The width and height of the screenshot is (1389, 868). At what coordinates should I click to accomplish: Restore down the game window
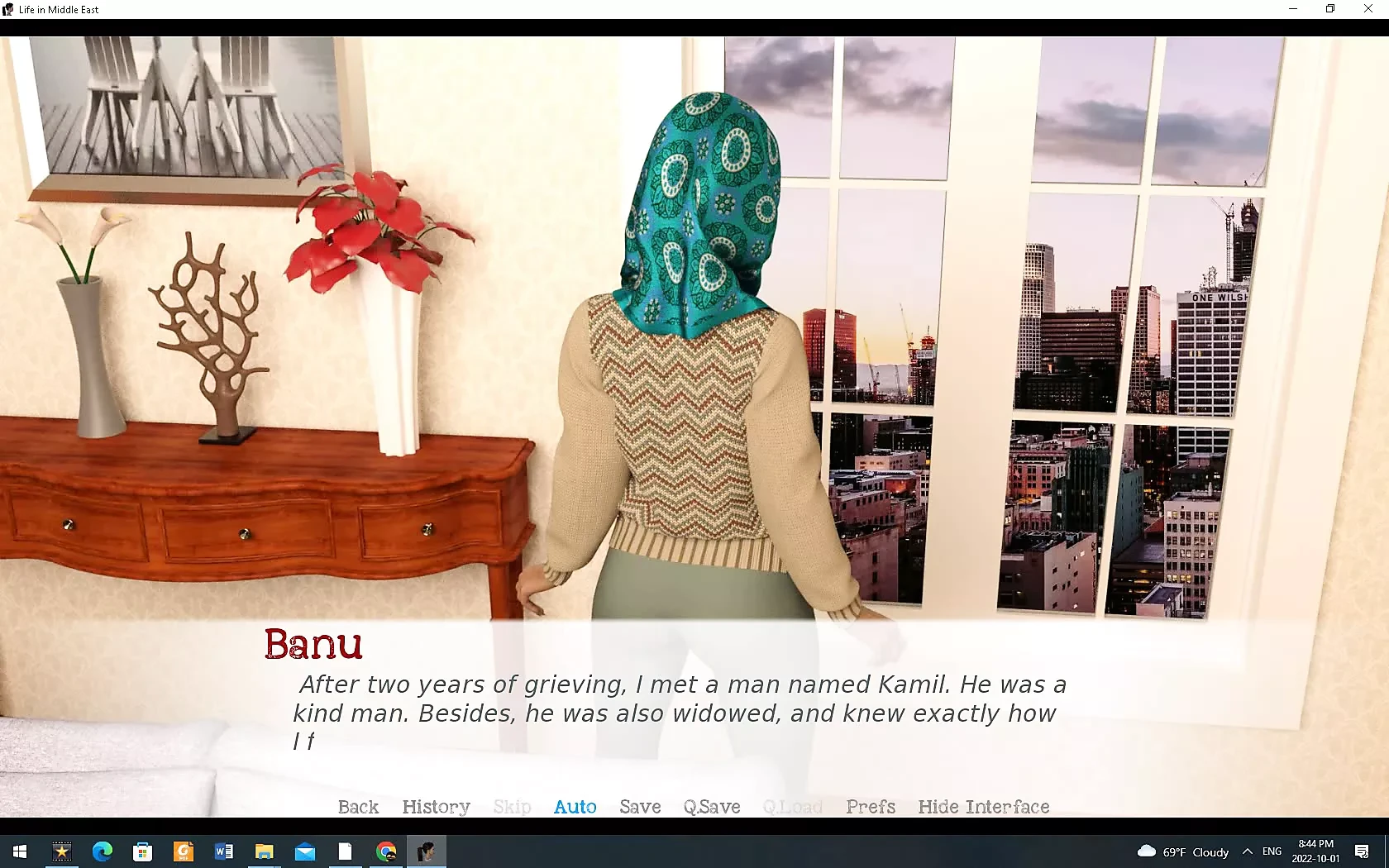(1330, 9)
